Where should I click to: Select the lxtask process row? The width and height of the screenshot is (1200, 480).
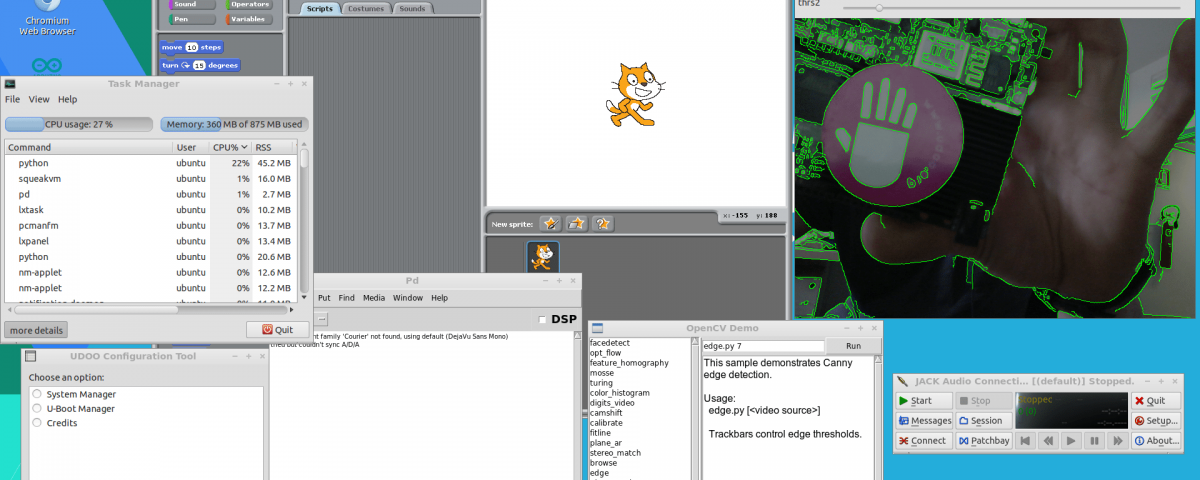tap(151, 210)
